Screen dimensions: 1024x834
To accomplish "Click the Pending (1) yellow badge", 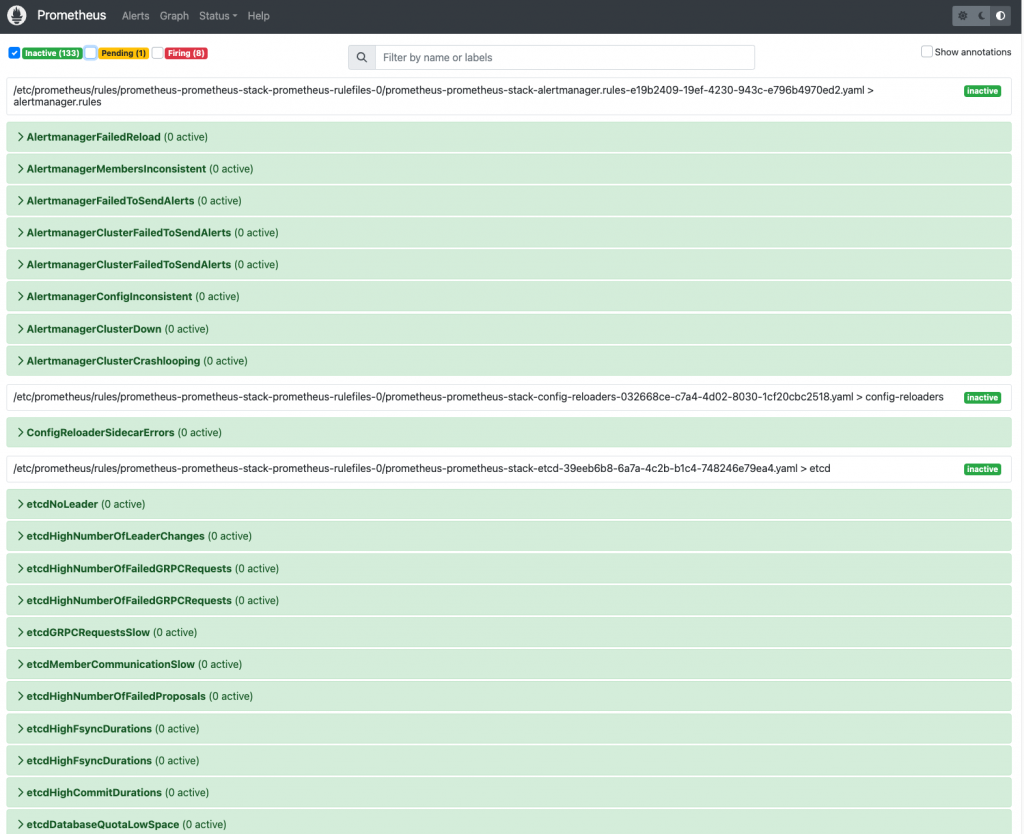I will pos(123,53).
